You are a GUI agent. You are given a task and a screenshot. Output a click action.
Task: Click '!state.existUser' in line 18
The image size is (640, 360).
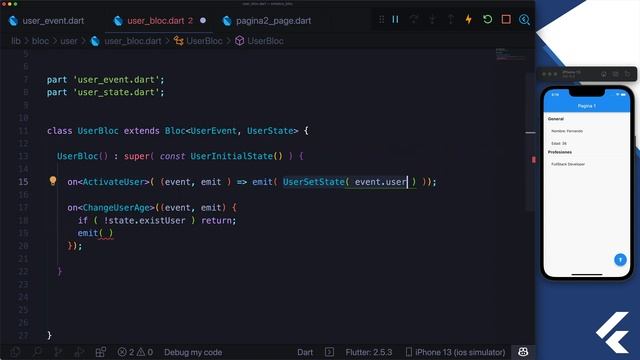[x=144, y=220]
